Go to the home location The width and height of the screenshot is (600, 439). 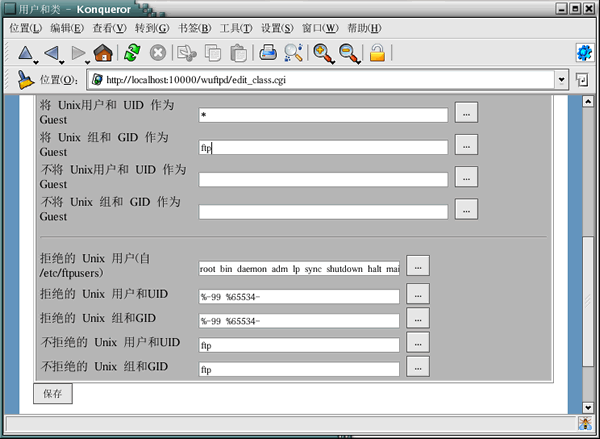[103, 53]
